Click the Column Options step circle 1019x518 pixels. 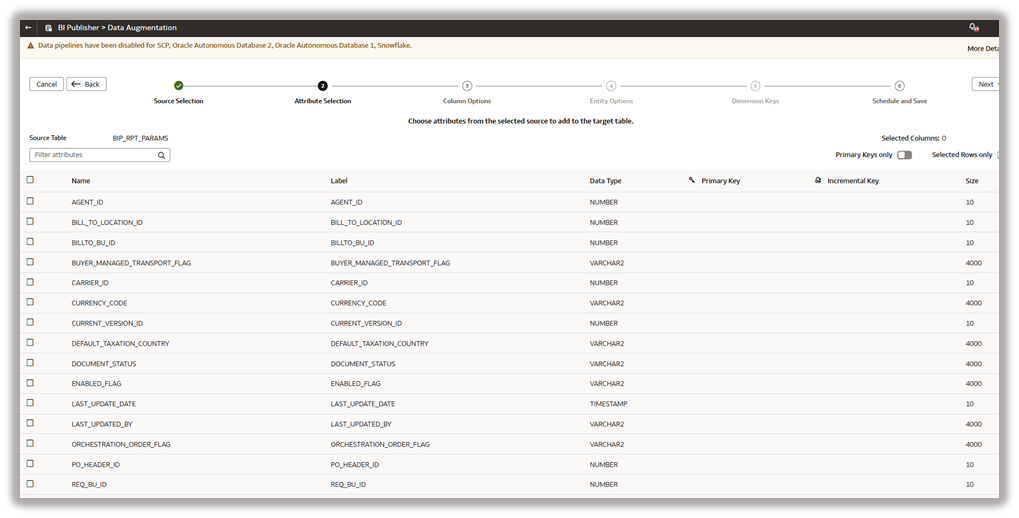tap(467, 86)
